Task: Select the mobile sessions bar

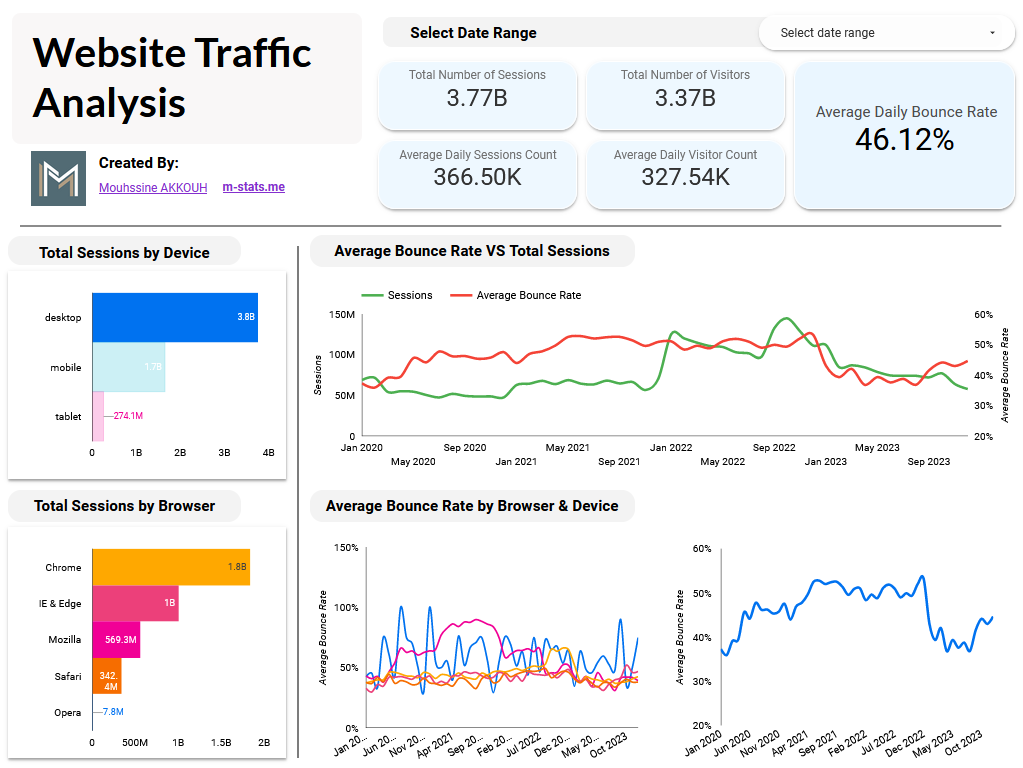Action: [x=128, y=367]
